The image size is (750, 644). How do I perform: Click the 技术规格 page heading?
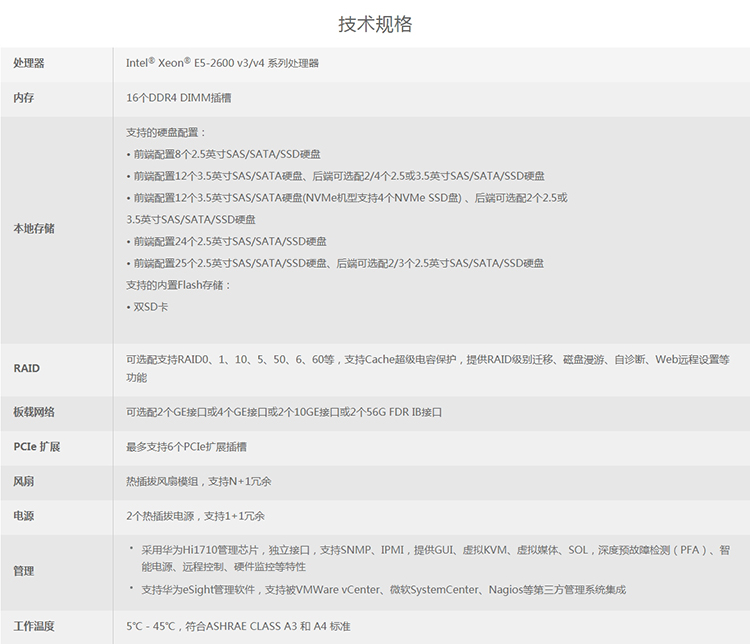pos(375,24)
